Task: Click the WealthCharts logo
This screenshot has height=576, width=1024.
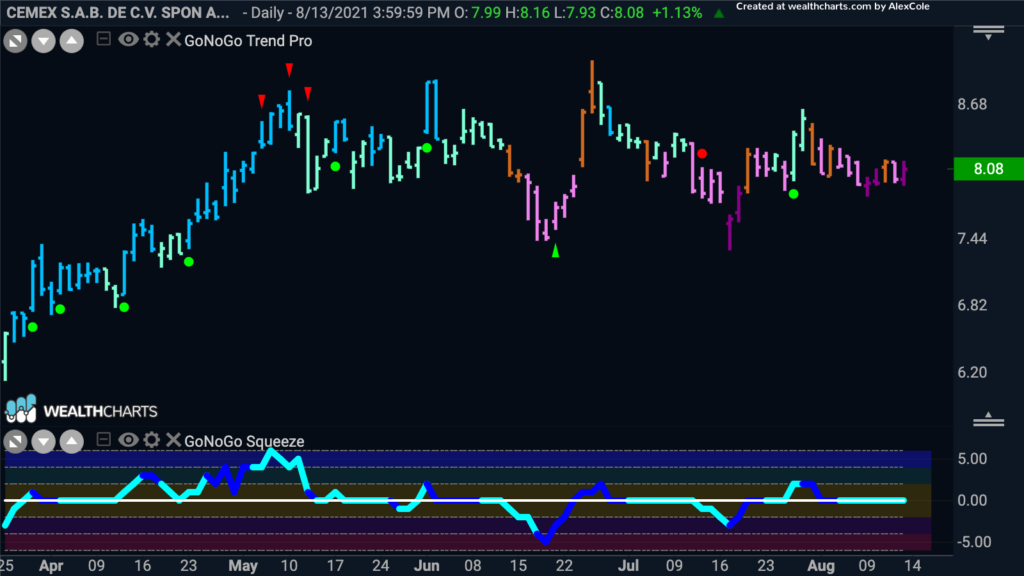Action: 80,410
